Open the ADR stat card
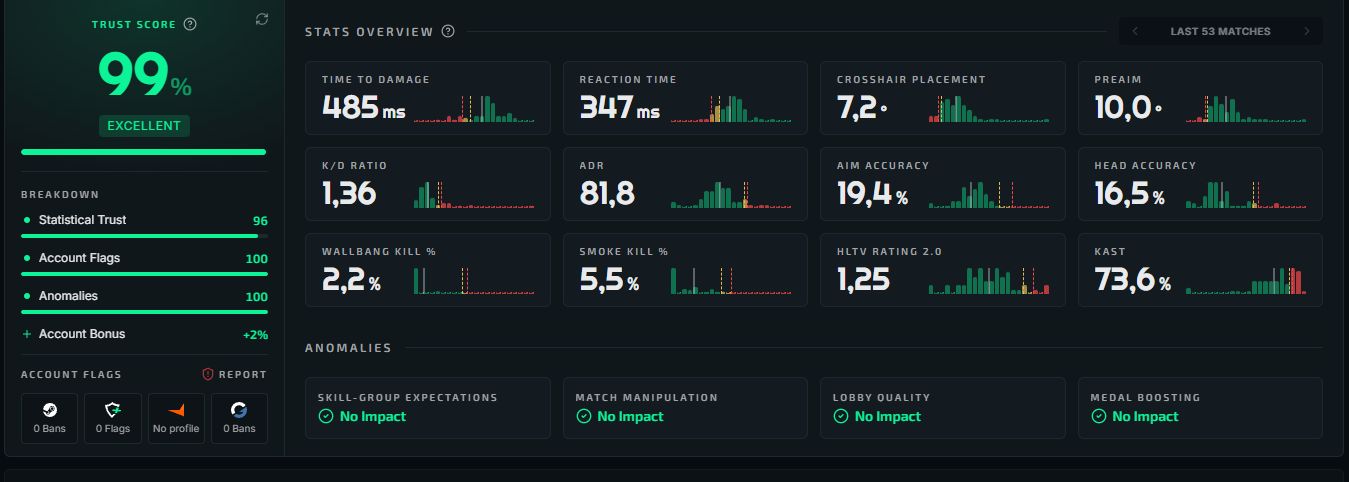Viewport: 1349px width, 482px height. tap(685, 184)
